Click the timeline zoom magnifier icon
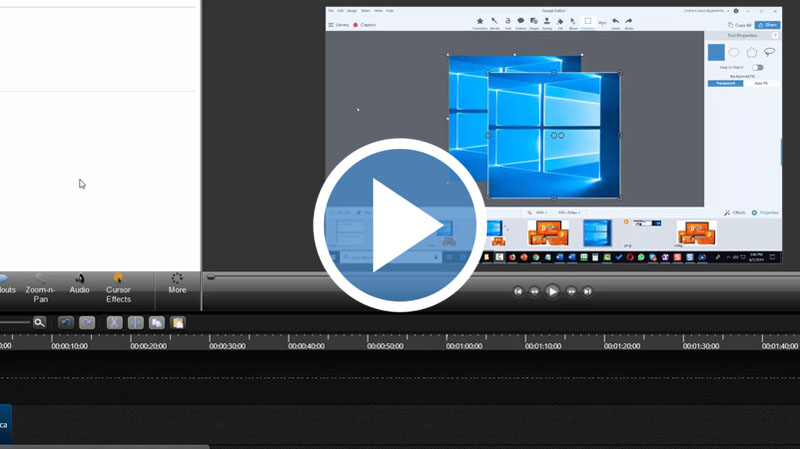Image resolution: width=800 pixels, height=449 pixels. (39, 323)
